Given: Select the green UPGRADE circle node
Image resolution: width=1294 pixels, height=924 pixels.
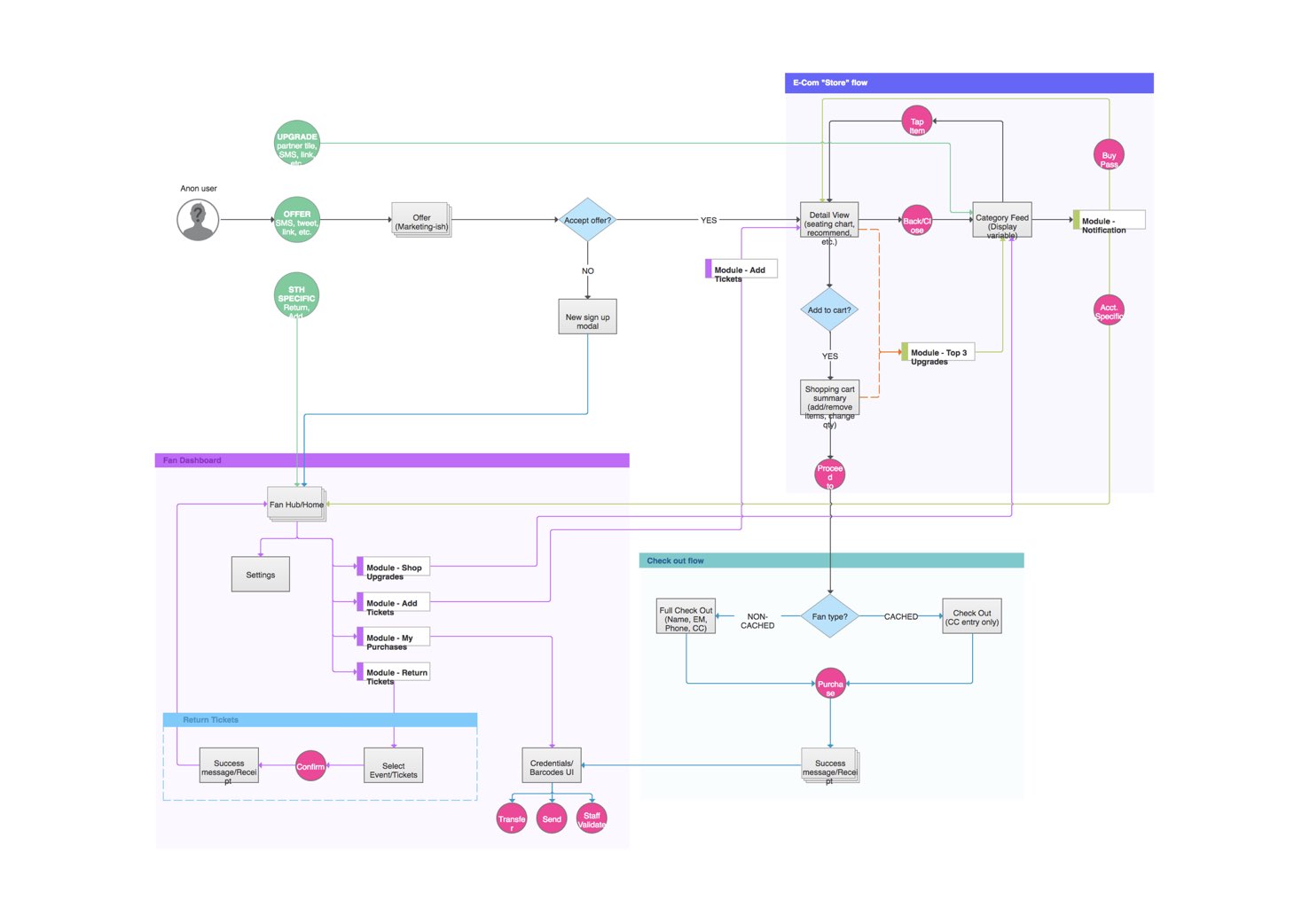Looking at the screenshot, I should (x=296, y=144).
